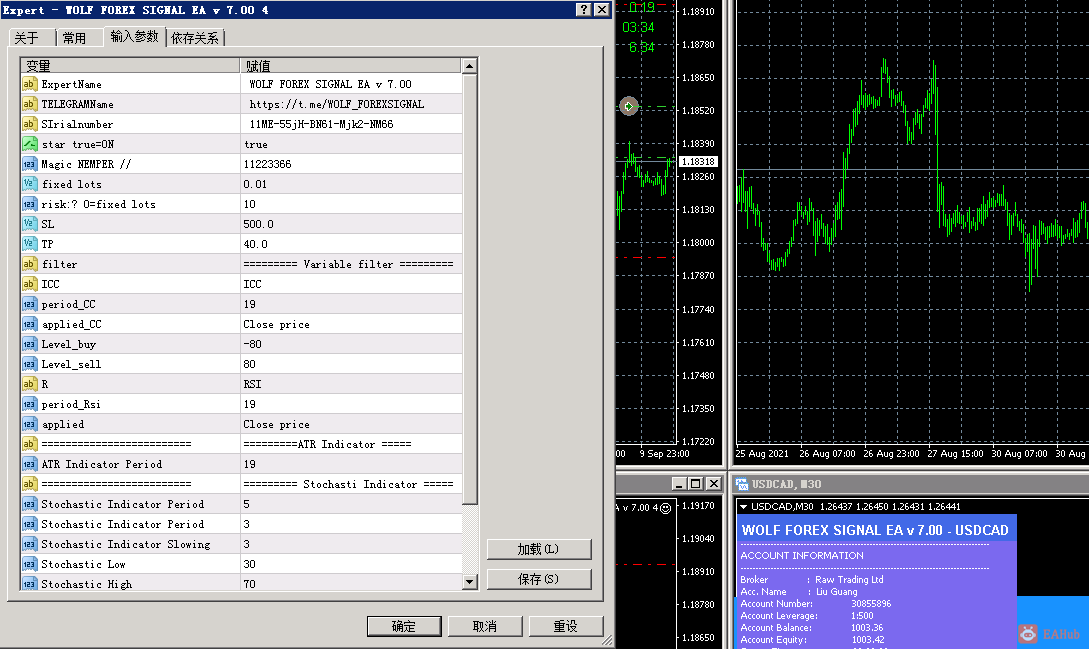Click the double icon beside fixed lots
The width and height of the screenshot is (1089, 649).
pyautogui.click(x=29, y=184)
